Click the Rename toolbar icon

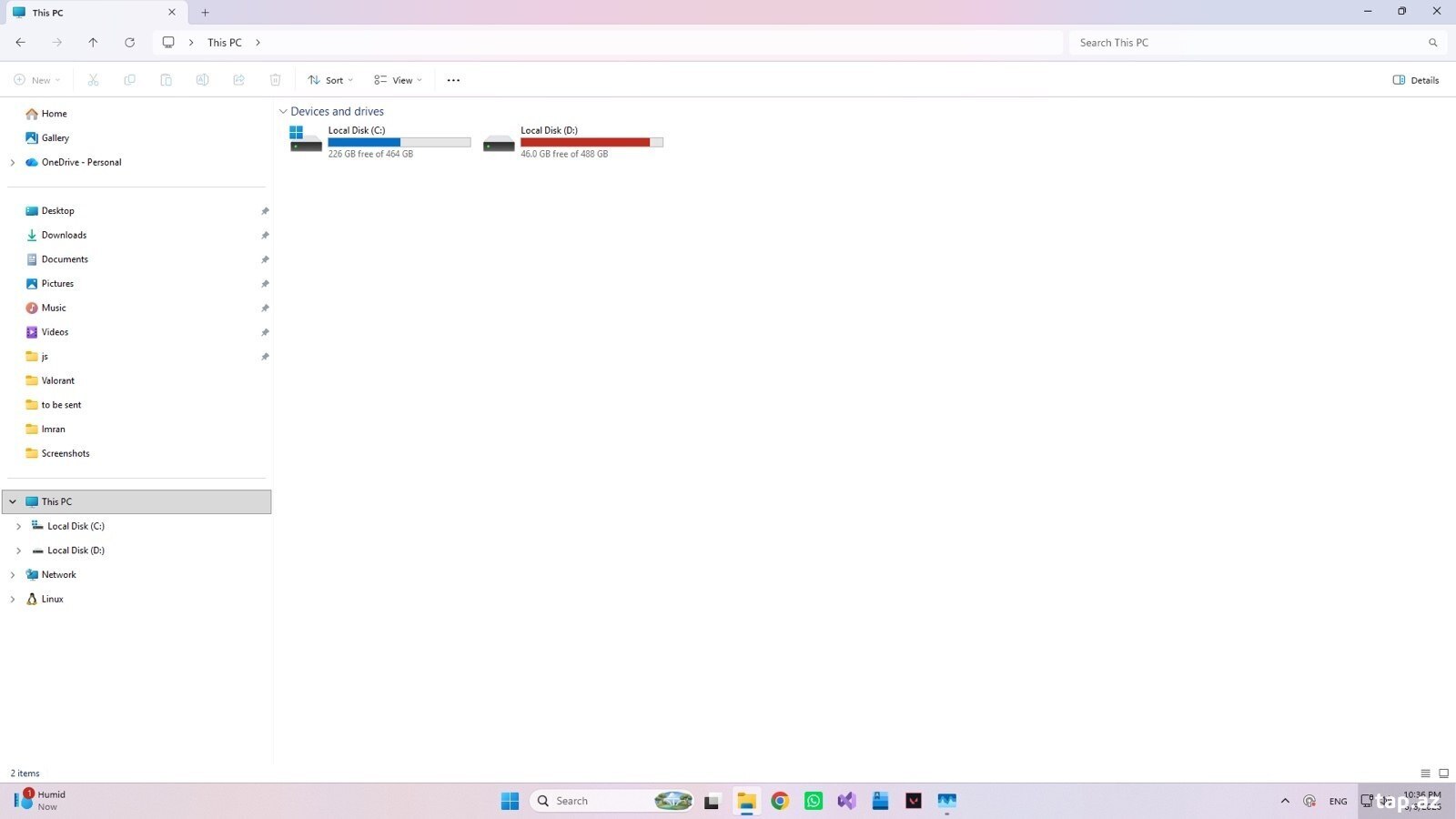coord(202,80)
